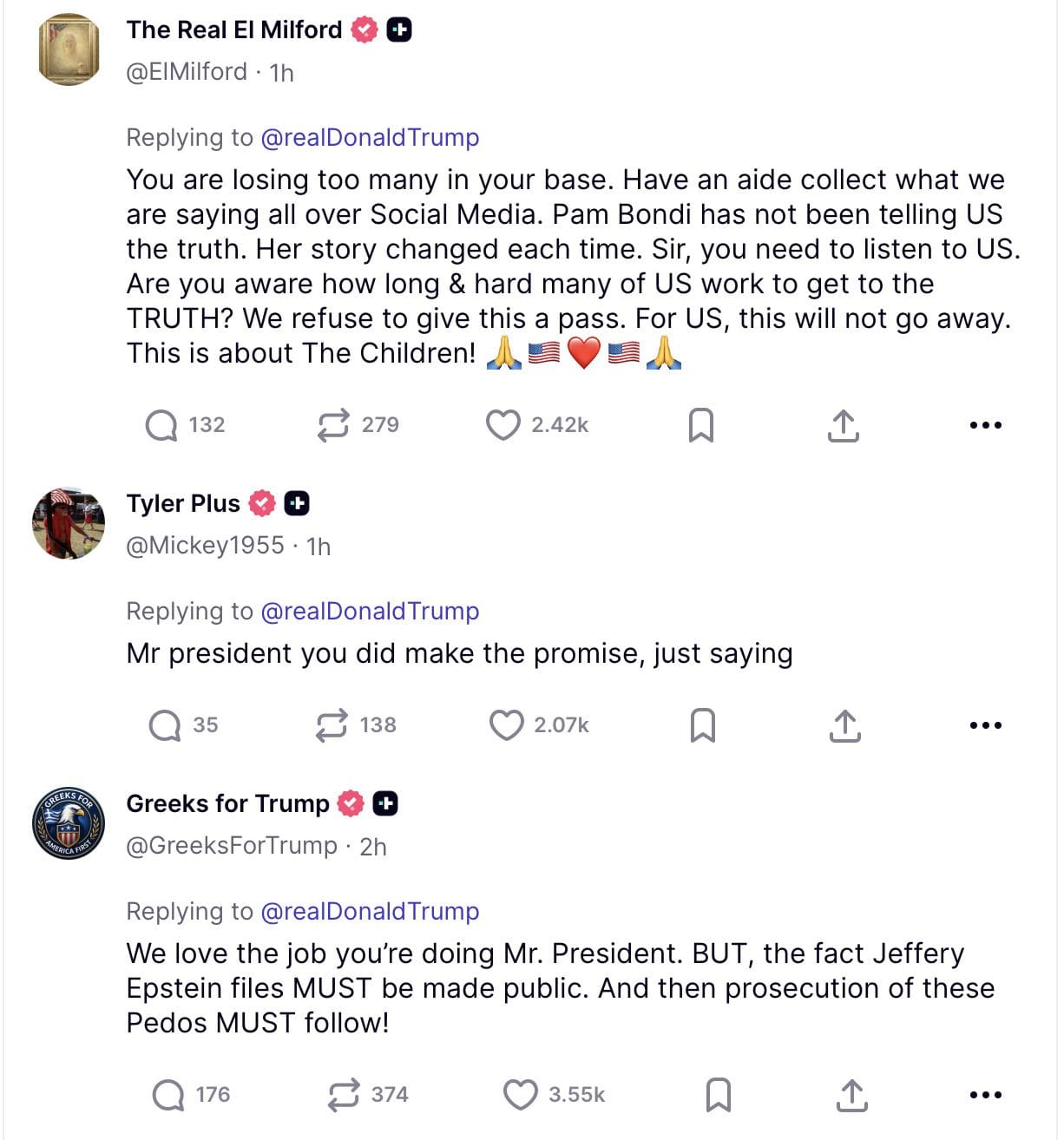
Task: Bookmark The Real El Milford's post
Action: (x=700, y=425)
